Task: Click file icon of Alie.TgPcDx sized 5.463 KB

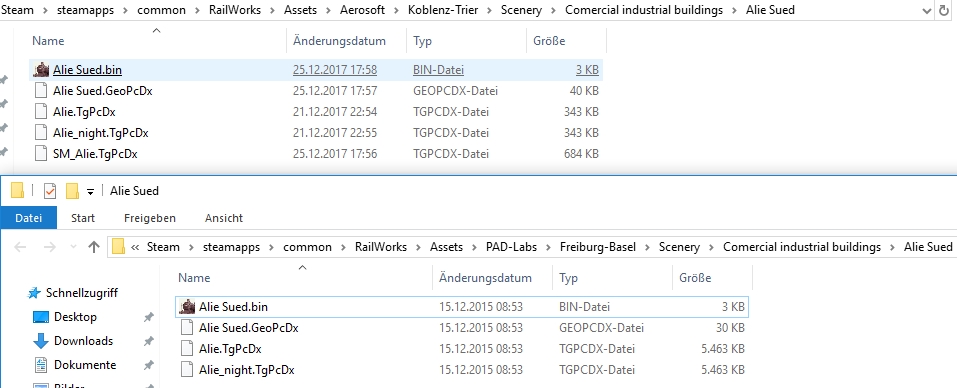Action: tap(187, 349)
